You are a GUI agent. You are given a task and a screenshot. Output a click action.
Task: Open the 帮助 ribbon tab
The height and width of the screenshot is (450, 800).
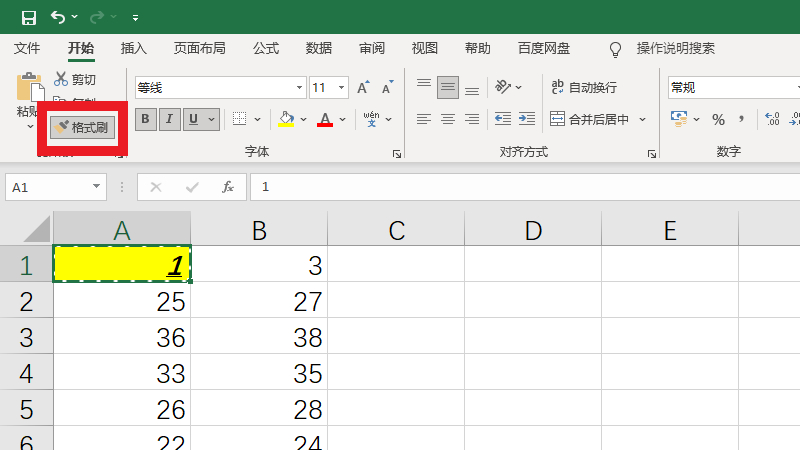point(478,48)
